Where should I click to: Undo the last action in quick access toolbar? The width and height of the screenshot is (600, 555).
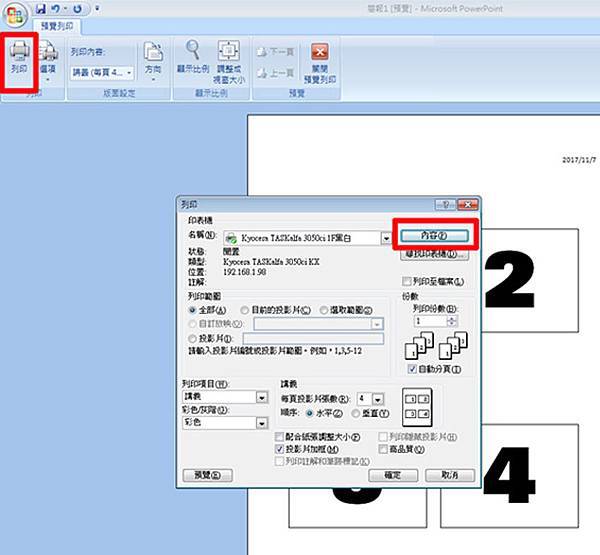(56, 9)
